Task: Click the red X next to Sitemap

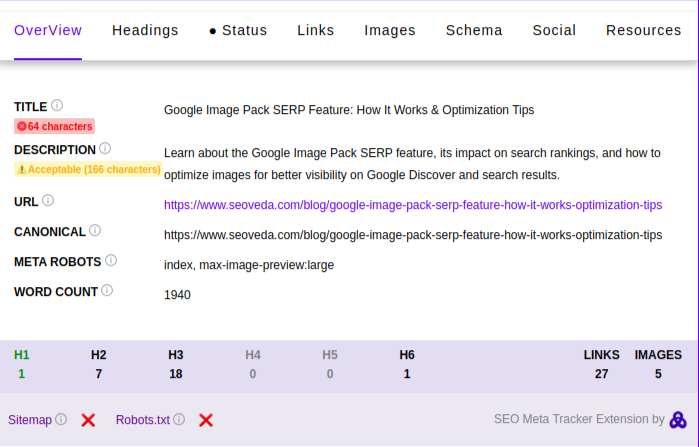Action: point(88,420)
